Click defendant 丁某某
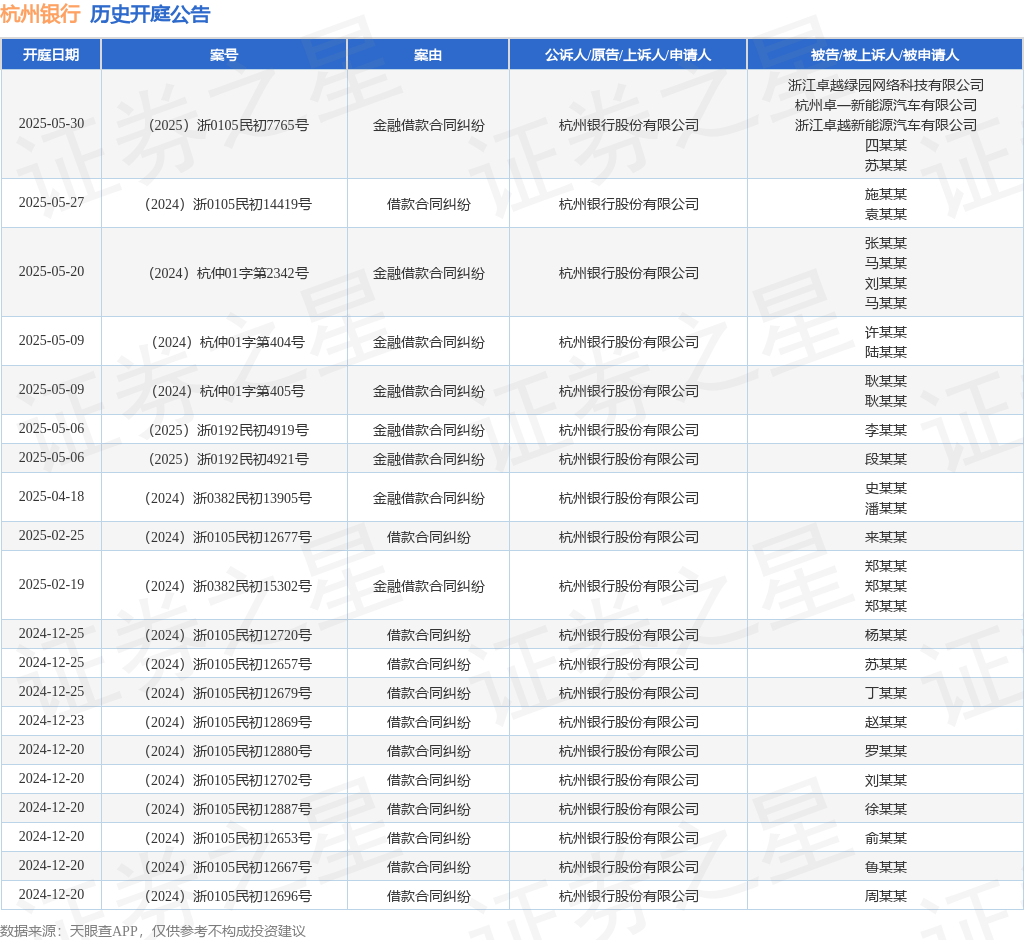Image resolution: width=1024 pixels, height=940 pixels. 886,693
